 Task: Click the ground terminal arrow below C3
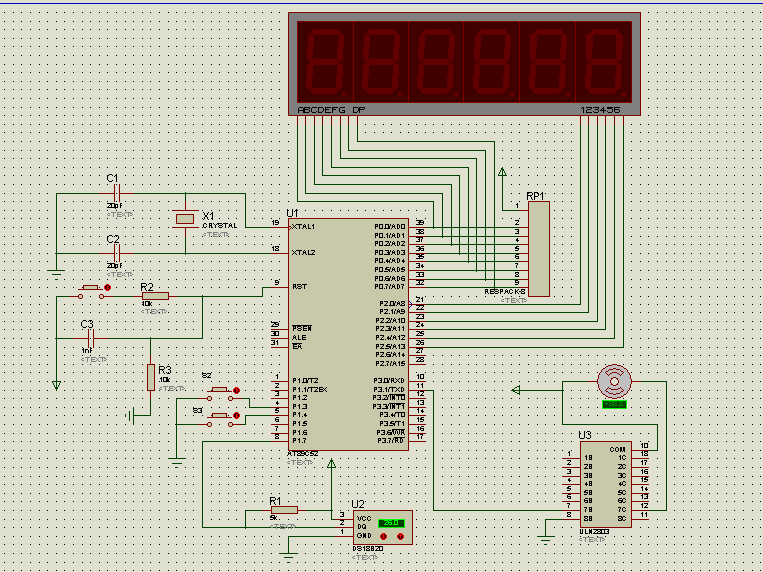click(56, 386)
